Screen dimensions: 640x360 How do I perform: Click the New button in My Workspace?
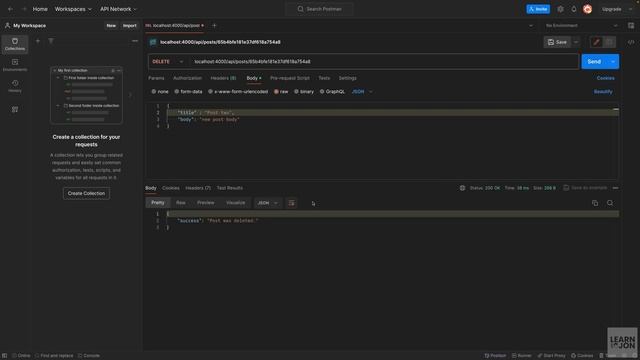pos(111,25)
